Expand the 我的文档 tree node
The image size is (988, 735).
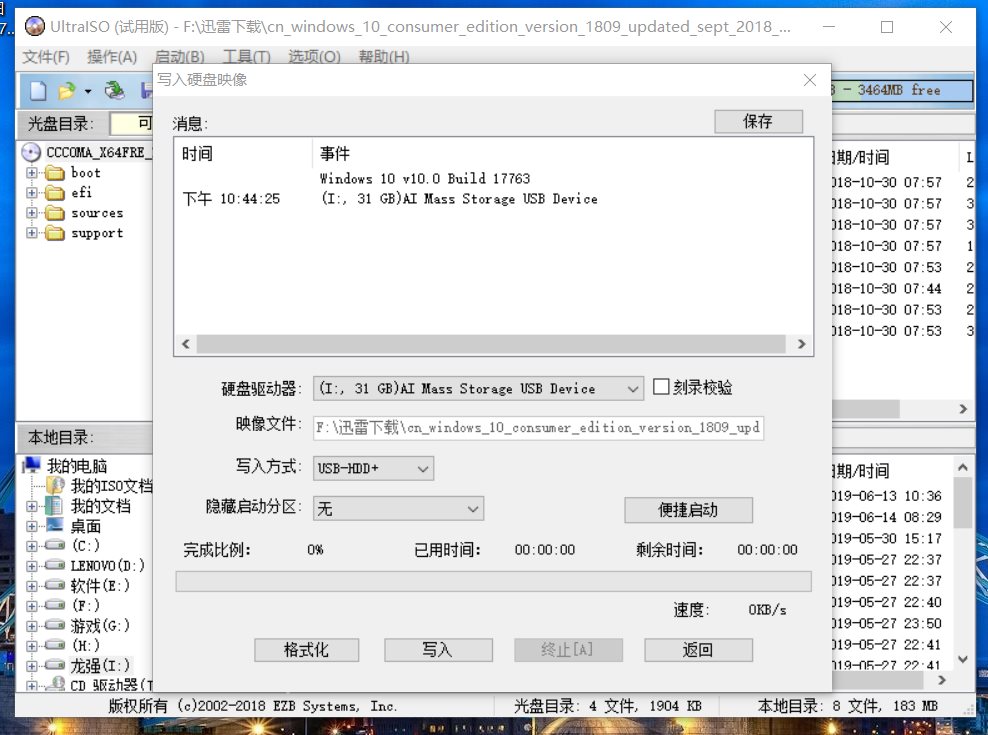coord(32,506)
